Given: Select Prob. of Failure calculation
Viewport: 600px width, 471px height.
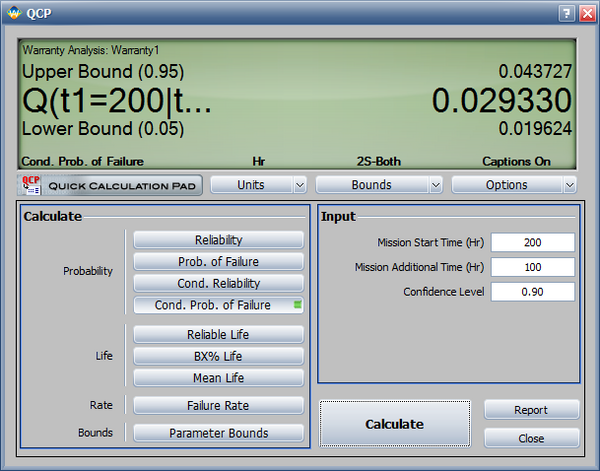Looking at the screenshot, I should (218, 262).
